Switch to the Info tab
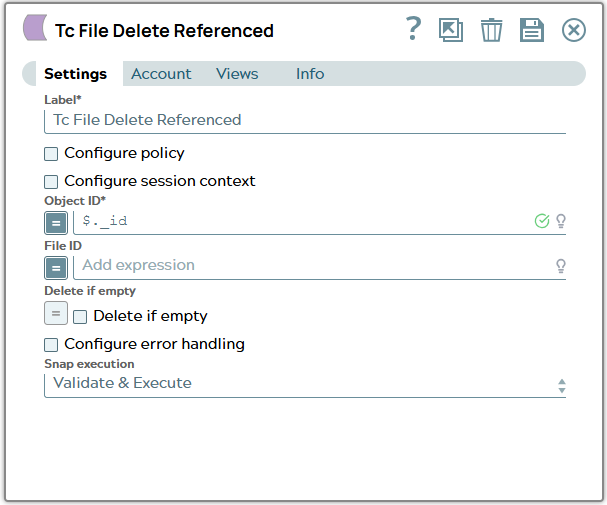 coord(310,74)
